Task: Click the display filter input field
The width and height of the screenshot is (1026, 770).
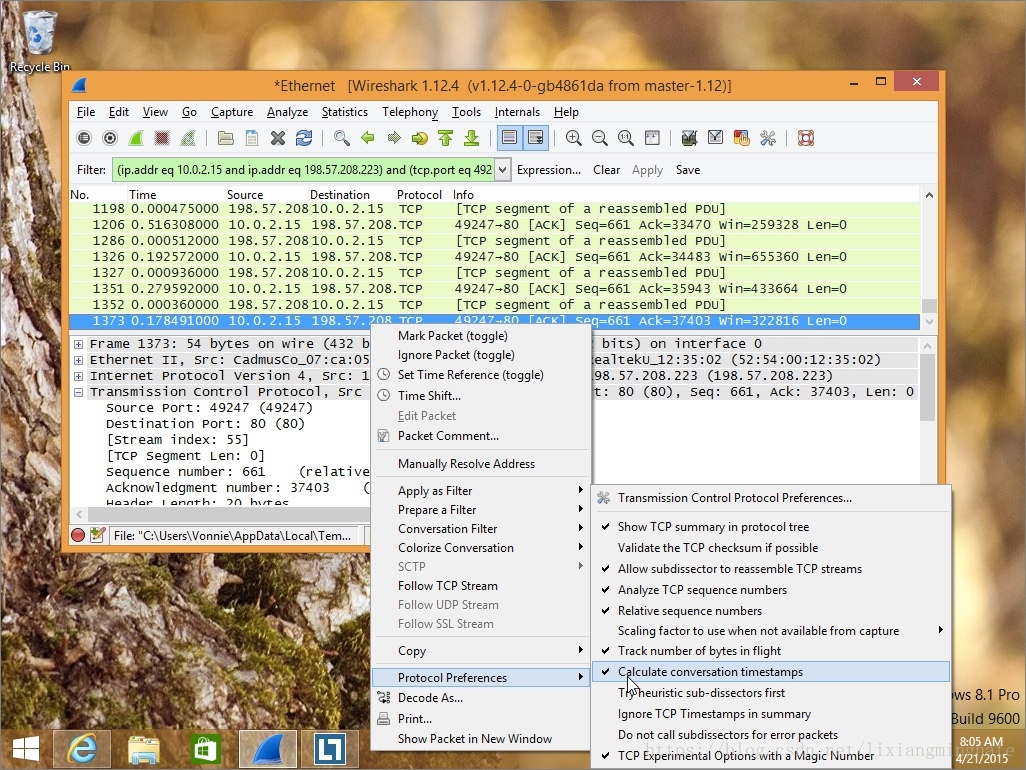Action: click(x=304, y=170)
